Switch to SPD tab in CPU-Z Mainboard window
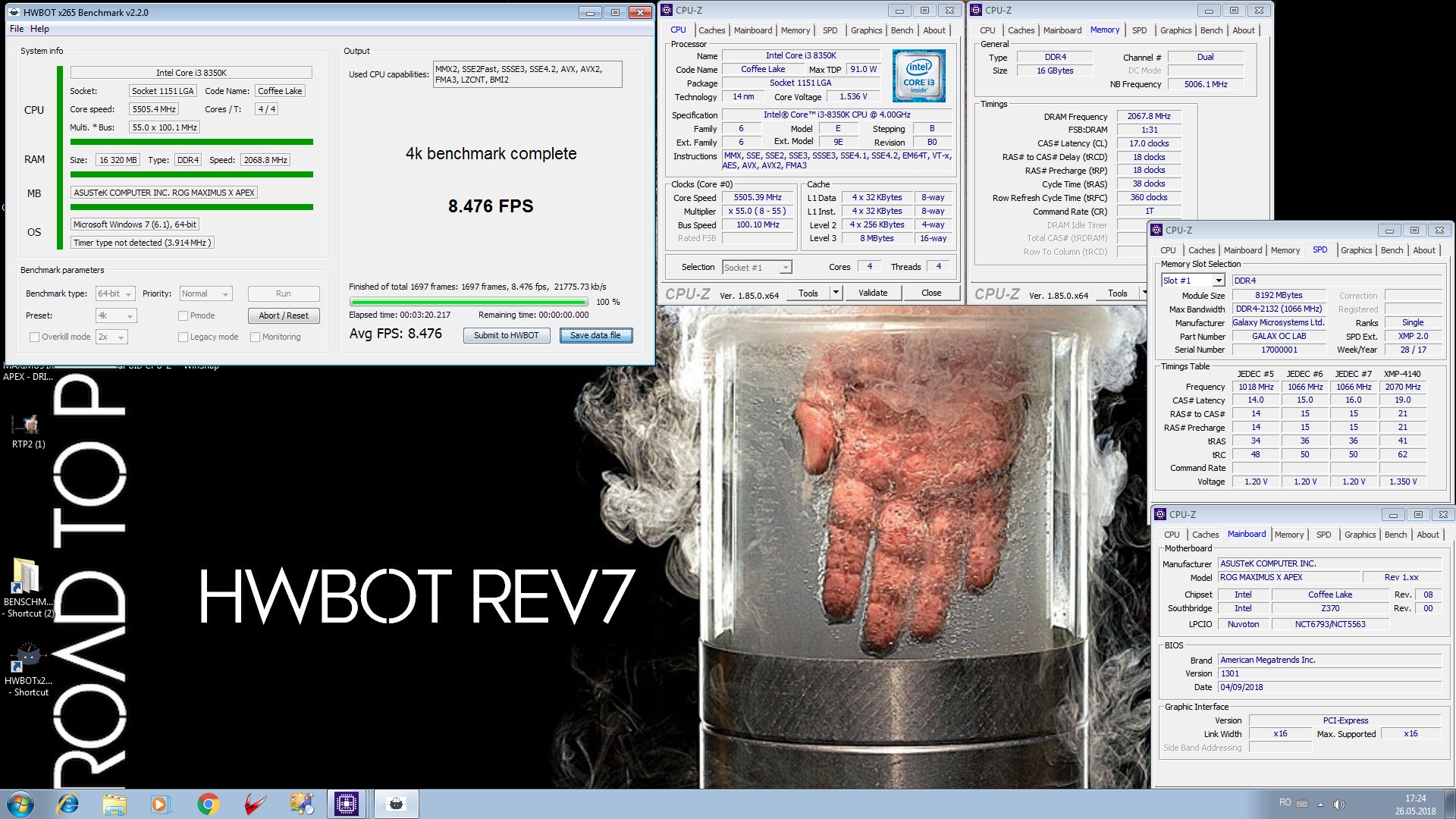The height and width of the screenshot is (819, 1456). point(1323,535)
